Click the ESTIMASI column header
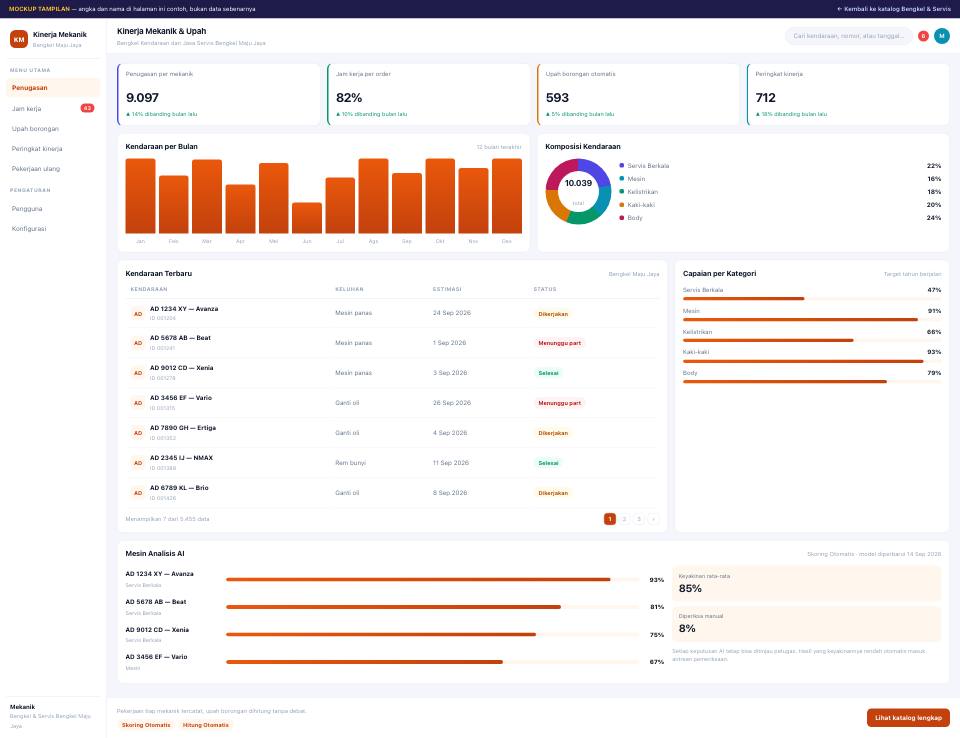The image size is (960, 738). pyautogui.click(x=447, y=289)
